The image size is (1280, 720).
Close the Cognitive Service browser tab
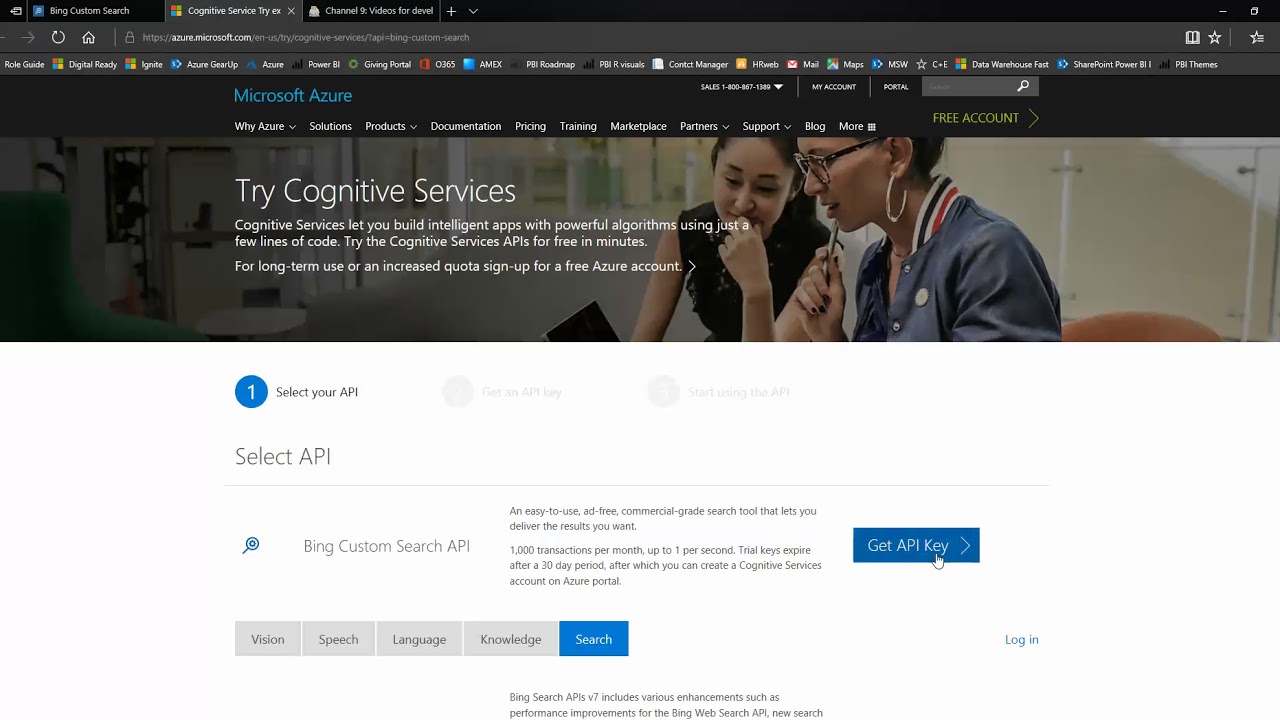pos(291,11)
